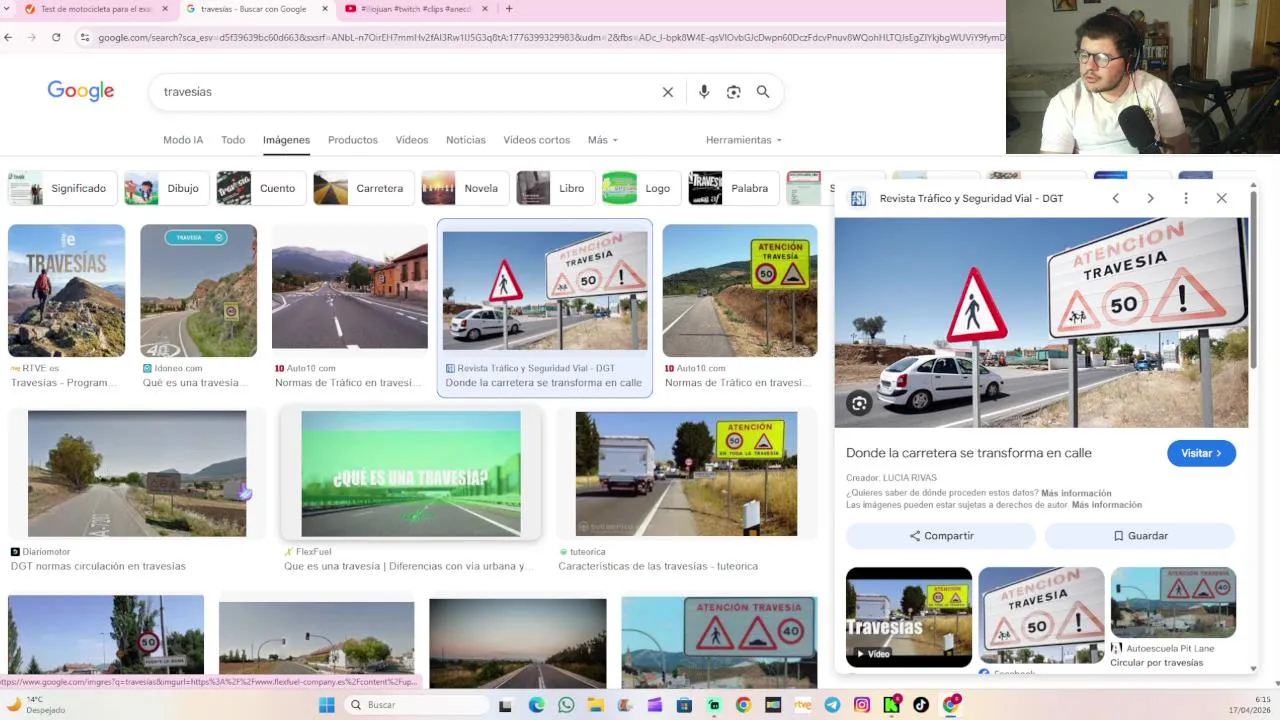Go to next image in preview panel
The width and height of the screenshot is (1280, 720).
[1150, 198]
